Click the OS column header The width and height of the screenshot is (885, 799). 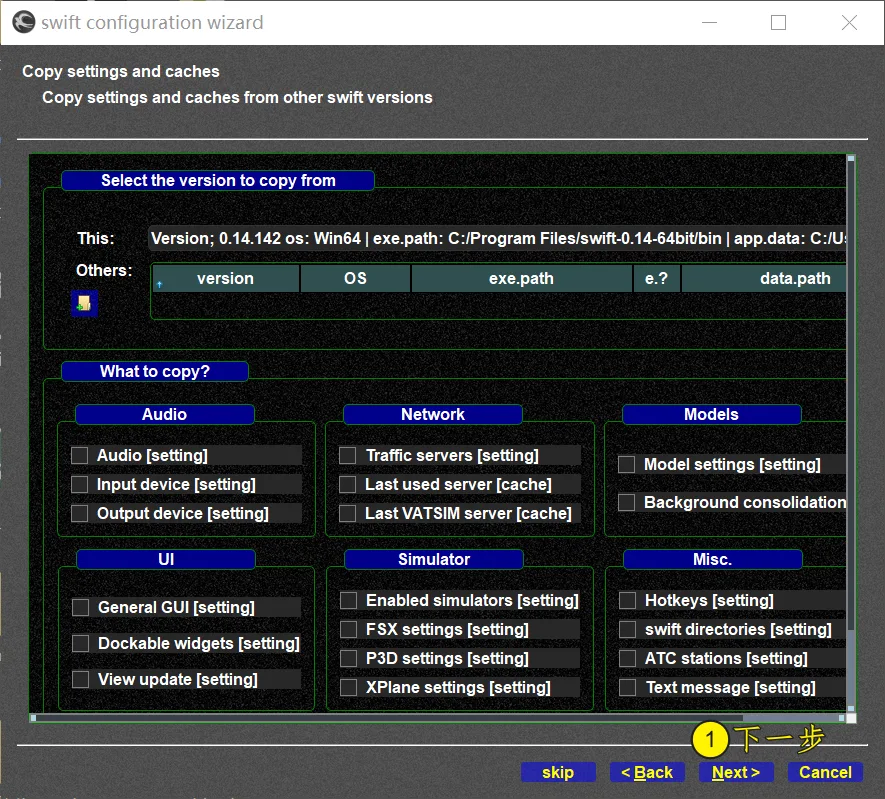click(x=356, y=279)
